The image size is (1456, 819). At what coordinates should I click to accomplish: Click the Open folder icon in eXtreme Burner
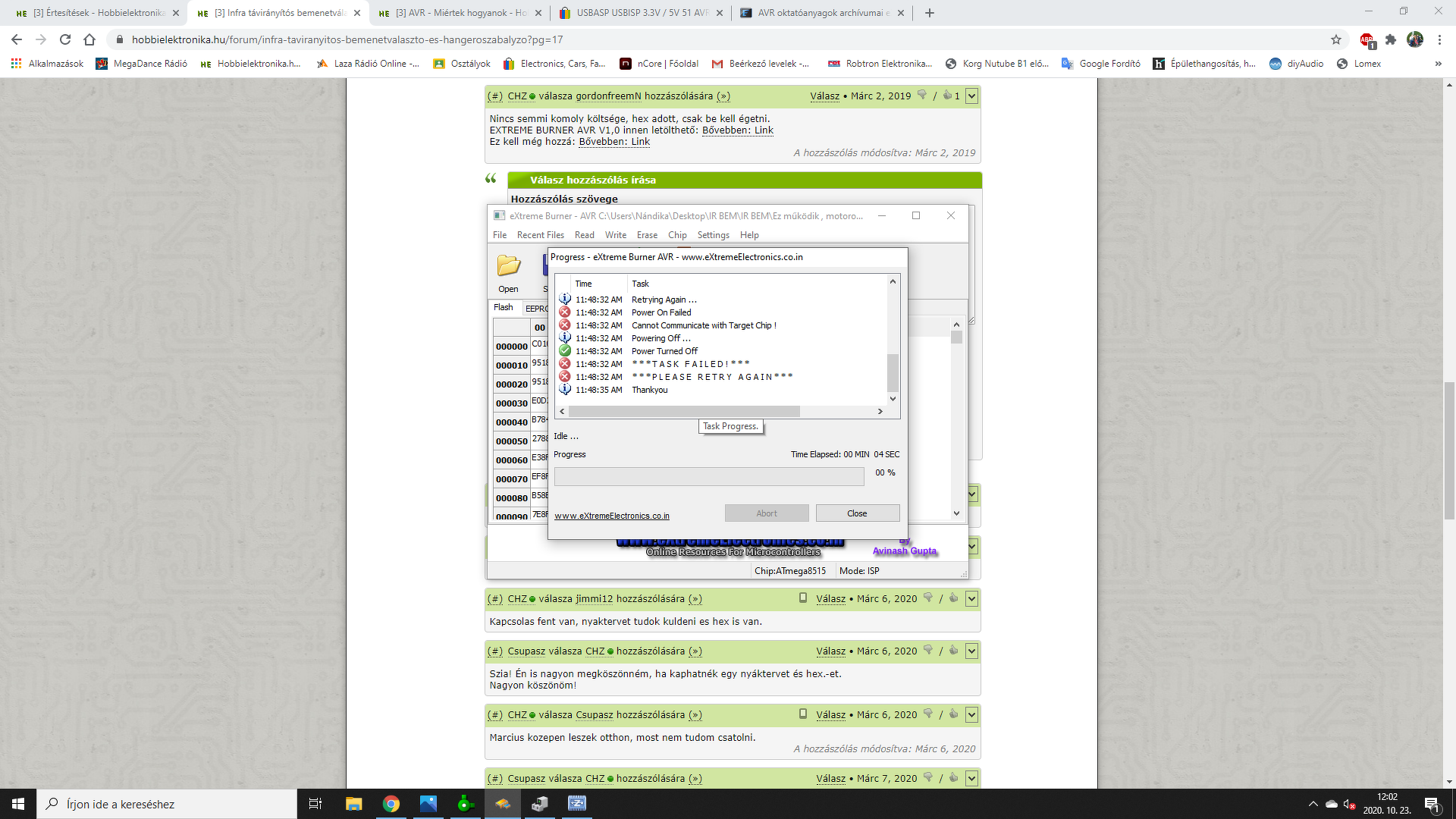pos(508,266)
